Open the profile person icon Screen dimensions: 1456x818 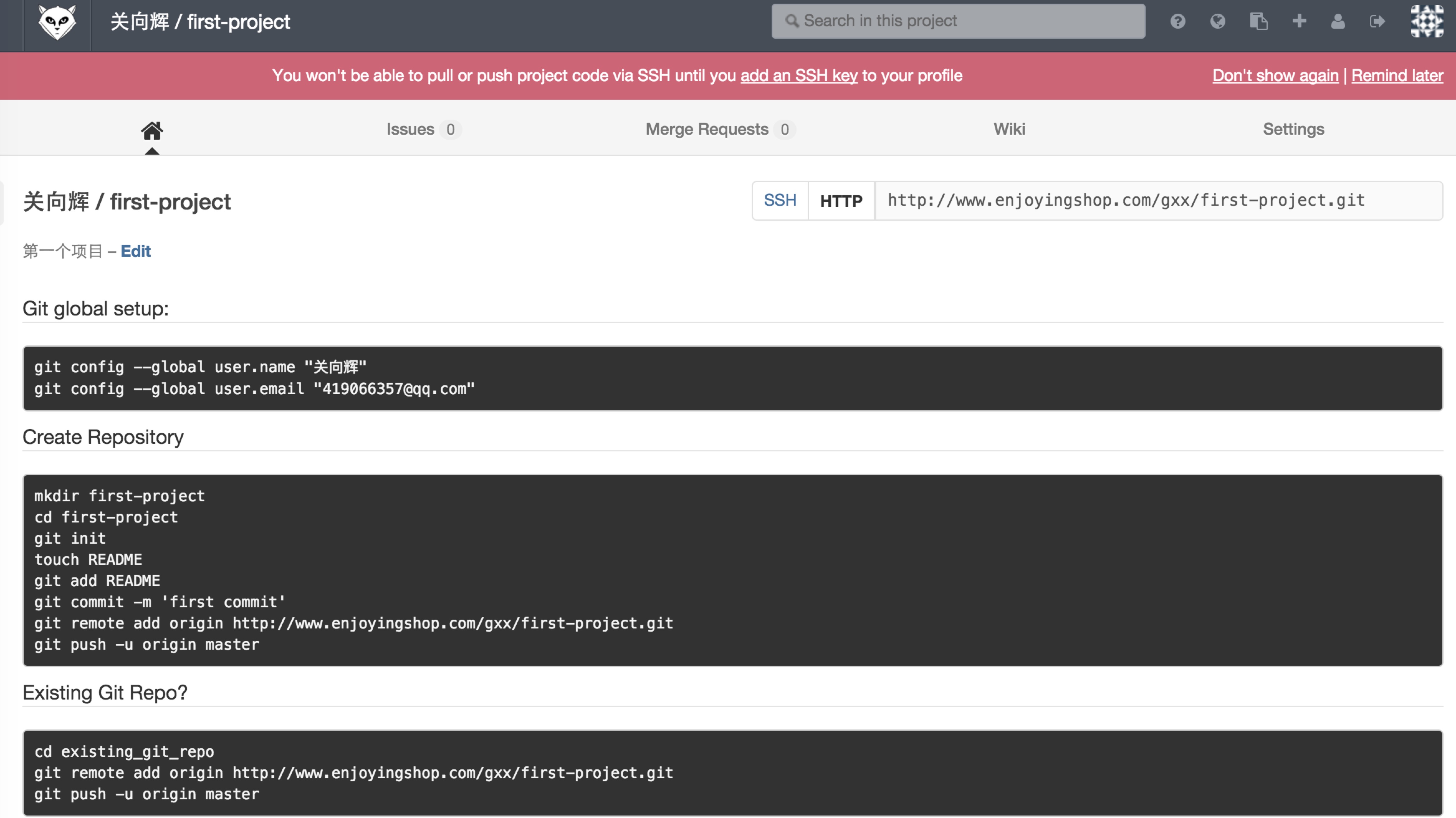click(x=1338, y=22)
